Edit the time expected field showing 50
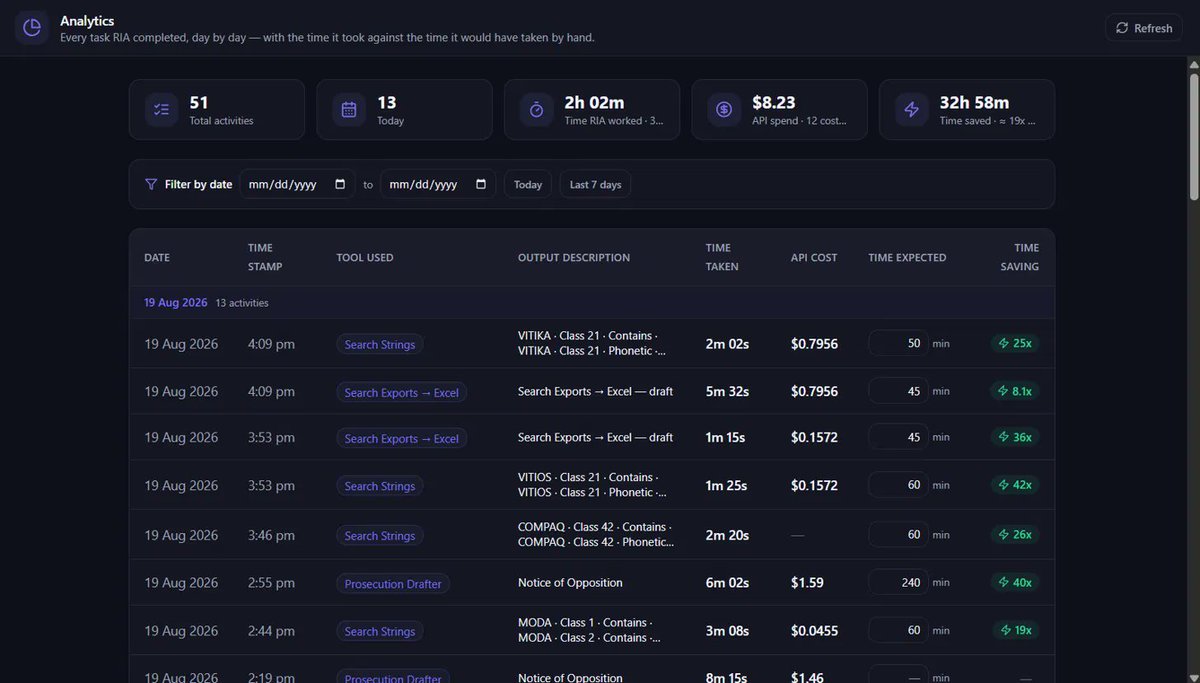This screenshot has width=1200, height=683. (x=898, y=343)
